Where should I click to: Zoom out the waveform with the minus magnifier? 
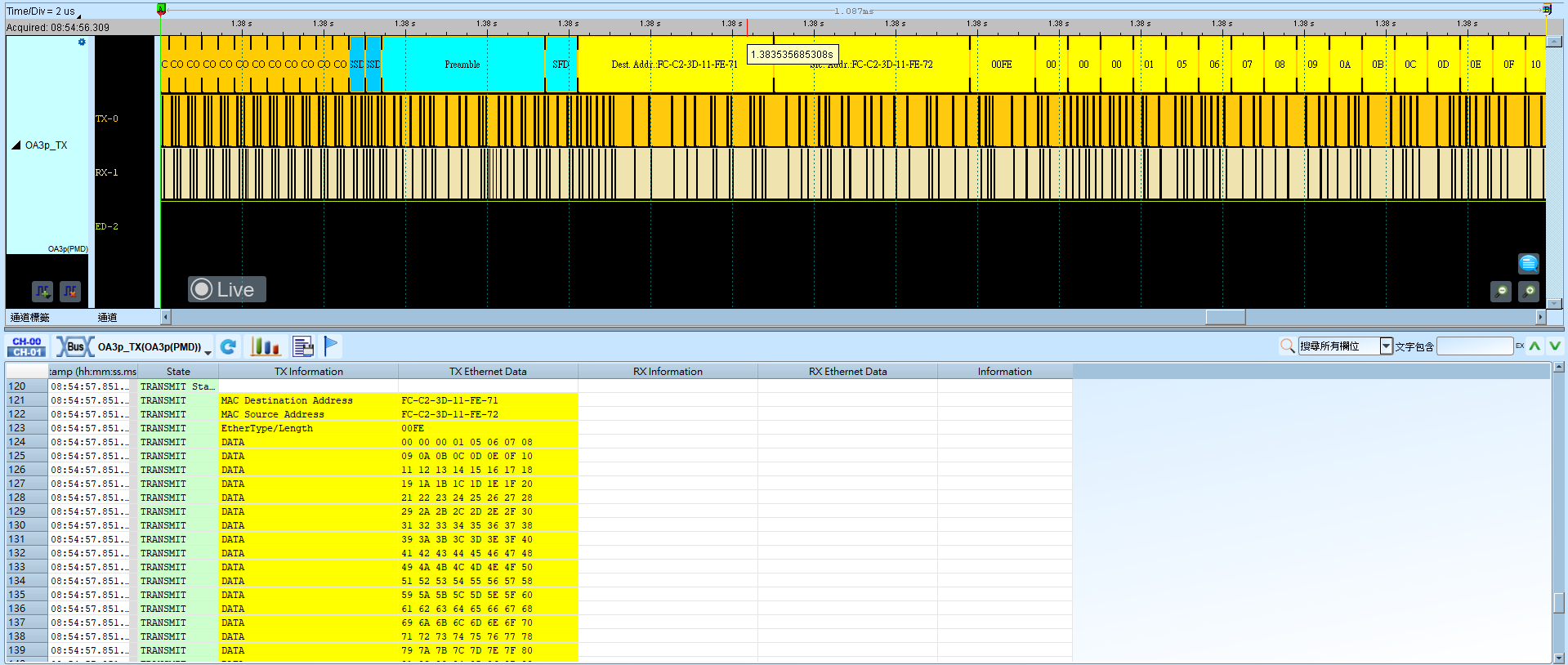click(x=1501, y=291)
